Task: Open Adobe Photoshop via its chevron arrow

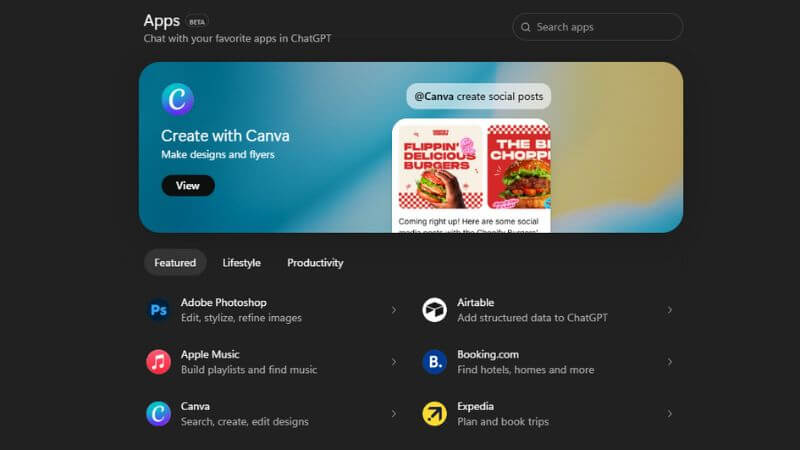Action: click(x=394, y=310)
